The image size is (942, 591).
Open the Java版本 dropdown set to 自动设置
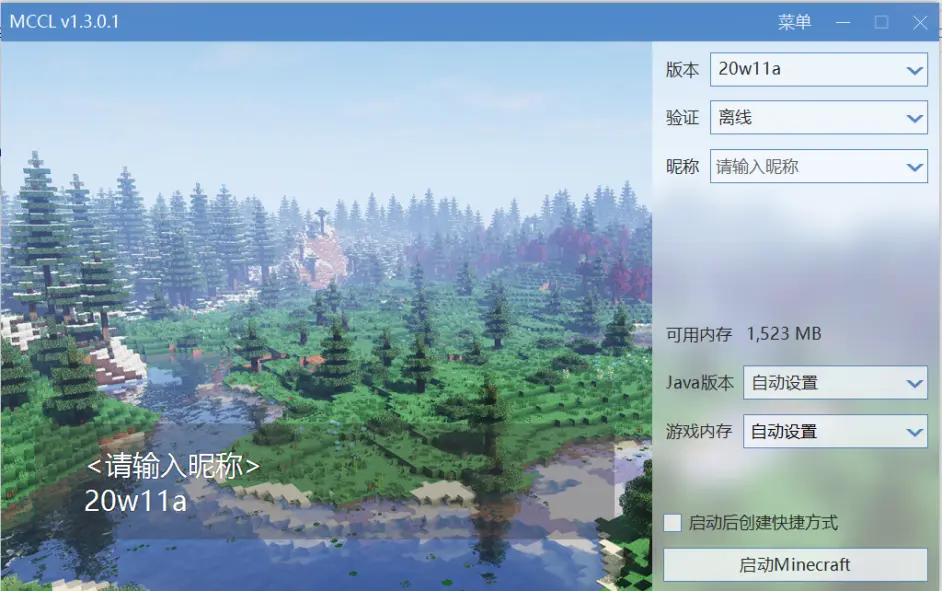[x=835, y=382]
